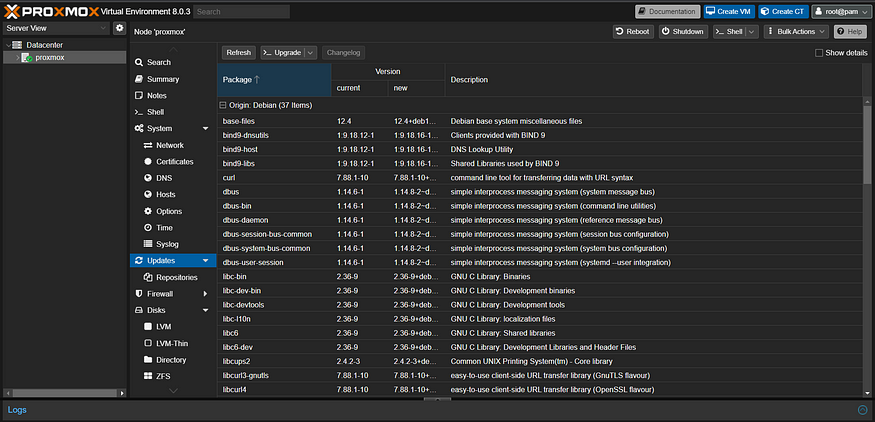Click the Create CT cube icon
The image size is (875, 422).
click(x=765, y=12)
